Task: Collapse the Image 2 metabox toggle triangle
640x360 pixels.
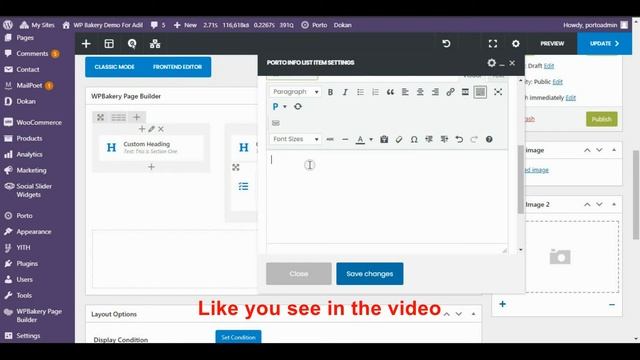Action: tap(614, 204)
